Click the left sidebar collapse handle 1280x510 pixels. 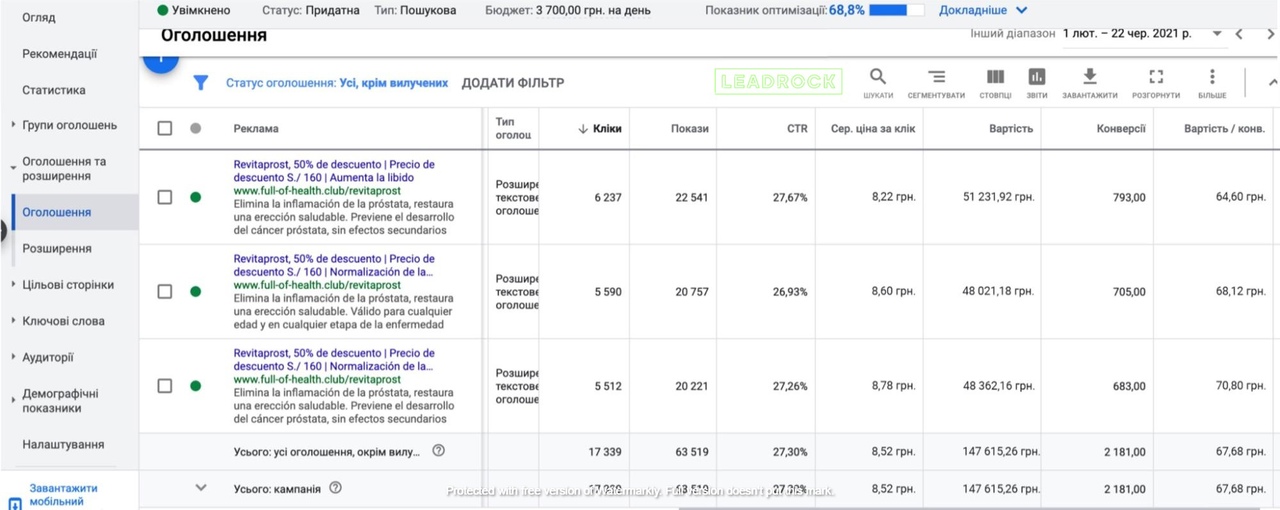click(x=3, y=230)
